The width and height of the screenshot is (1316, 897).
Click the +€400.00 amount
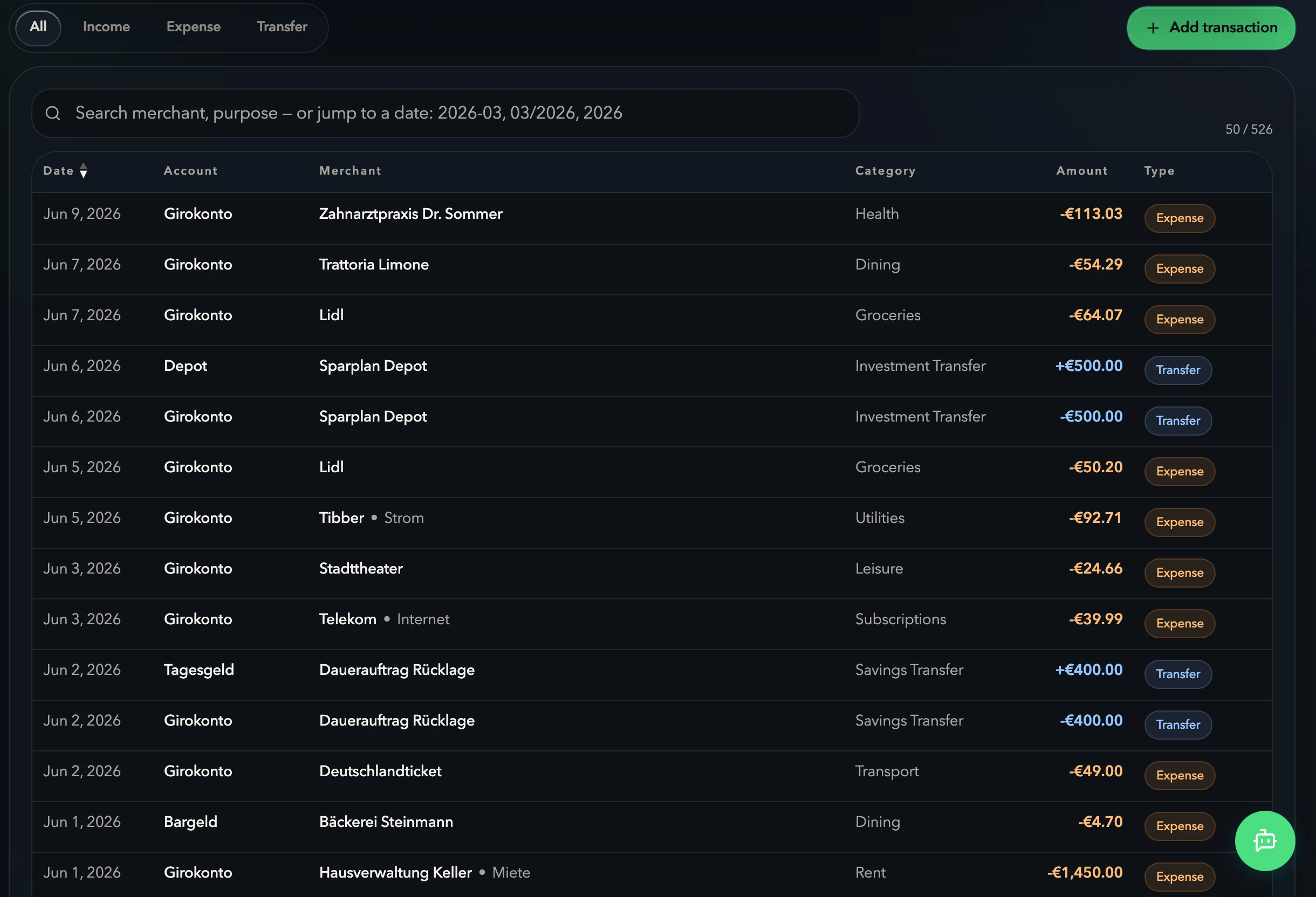(x=1088, y=670)
